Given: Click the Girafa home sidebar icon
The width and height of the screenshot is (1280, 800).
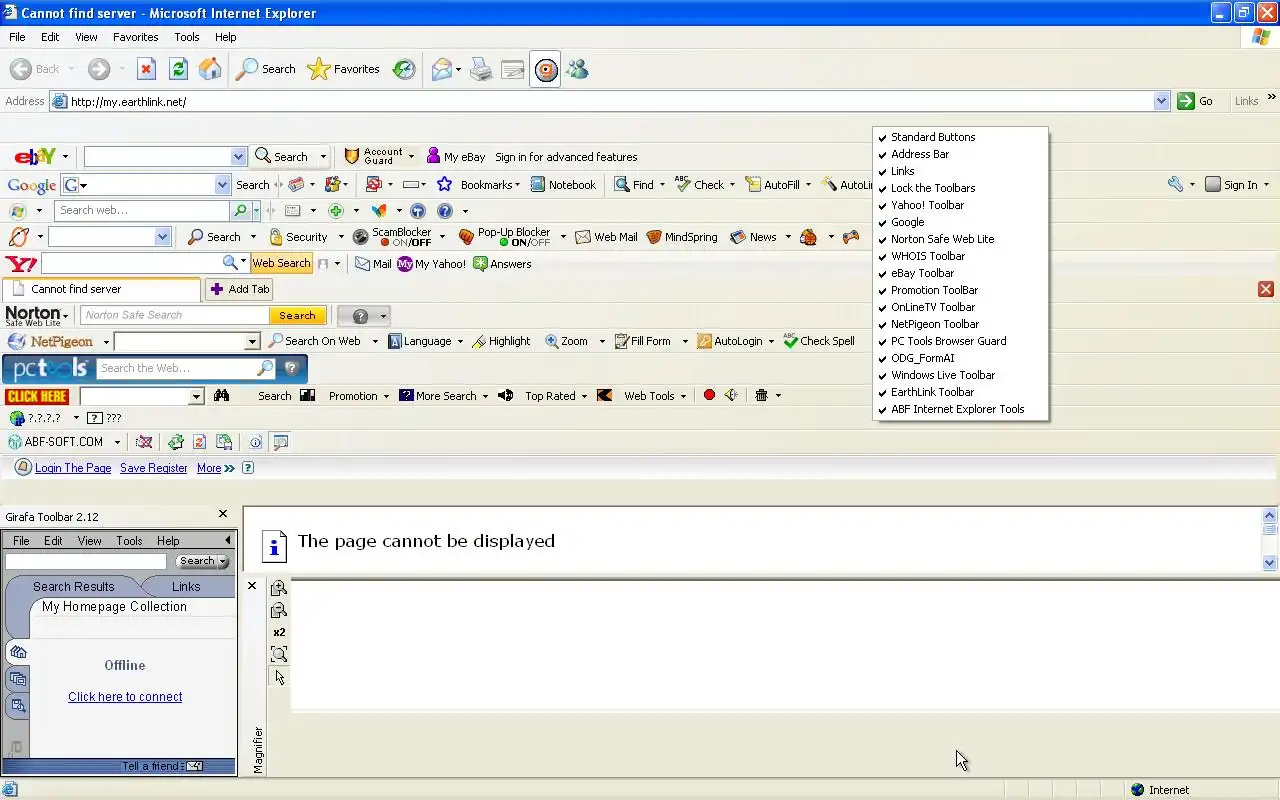Looking at the screenshot, I should pos(18,652).
